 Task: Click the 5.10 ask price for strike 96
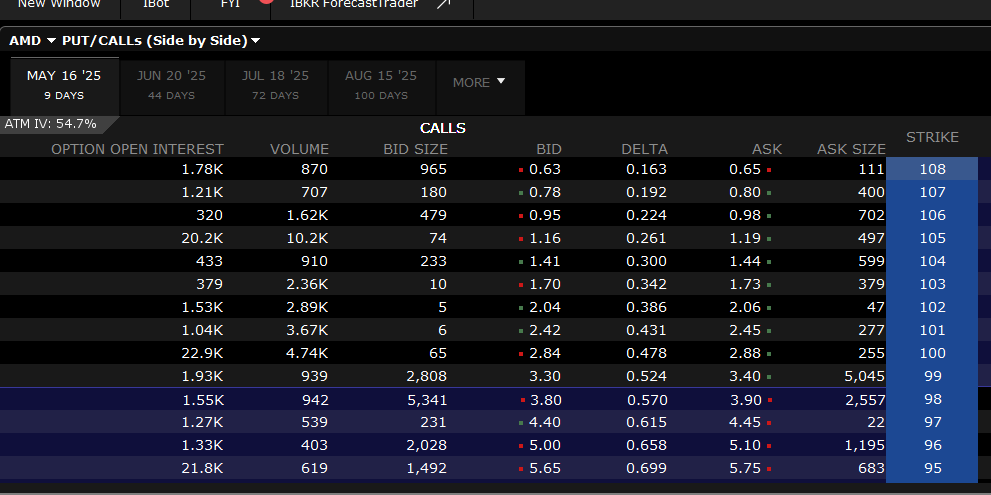pyautogui.click(x=745, y=445)
